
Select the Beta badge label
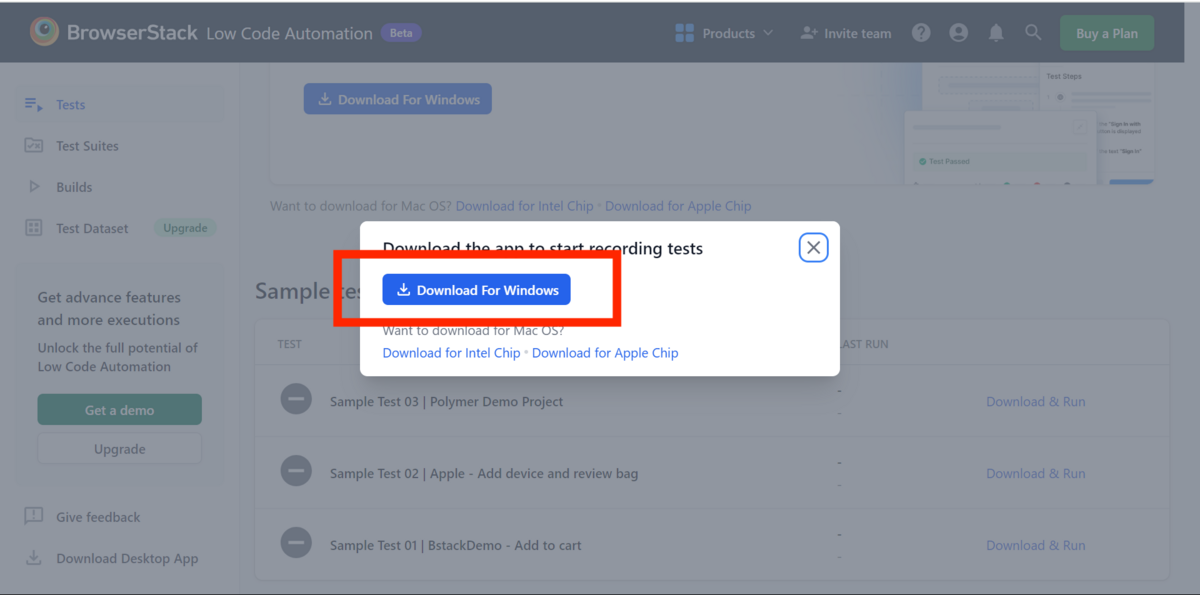point(401,33)
